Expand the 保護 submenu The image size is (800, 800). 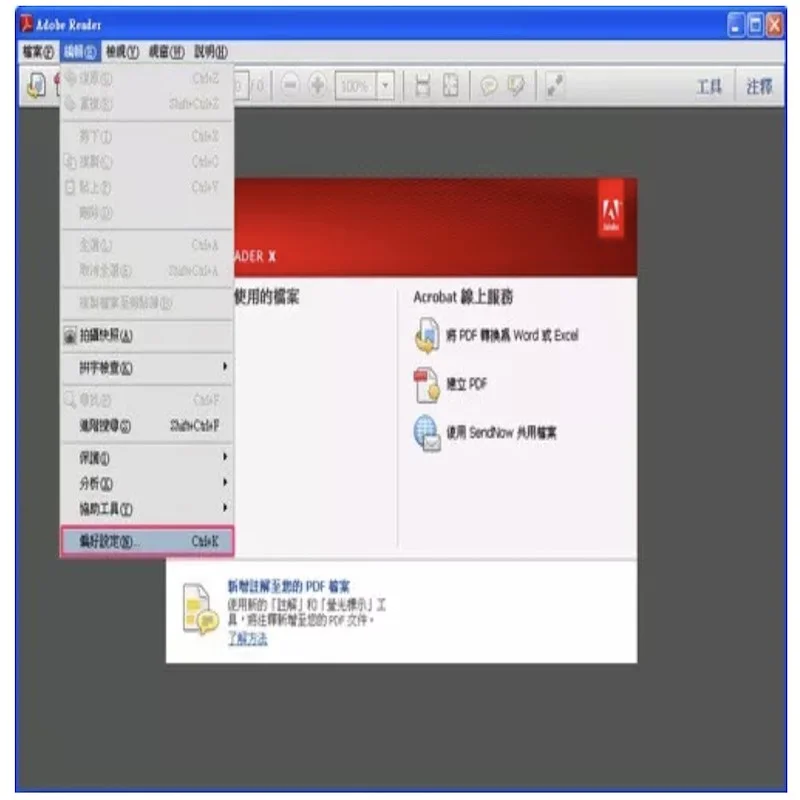[x=147, y=457]
